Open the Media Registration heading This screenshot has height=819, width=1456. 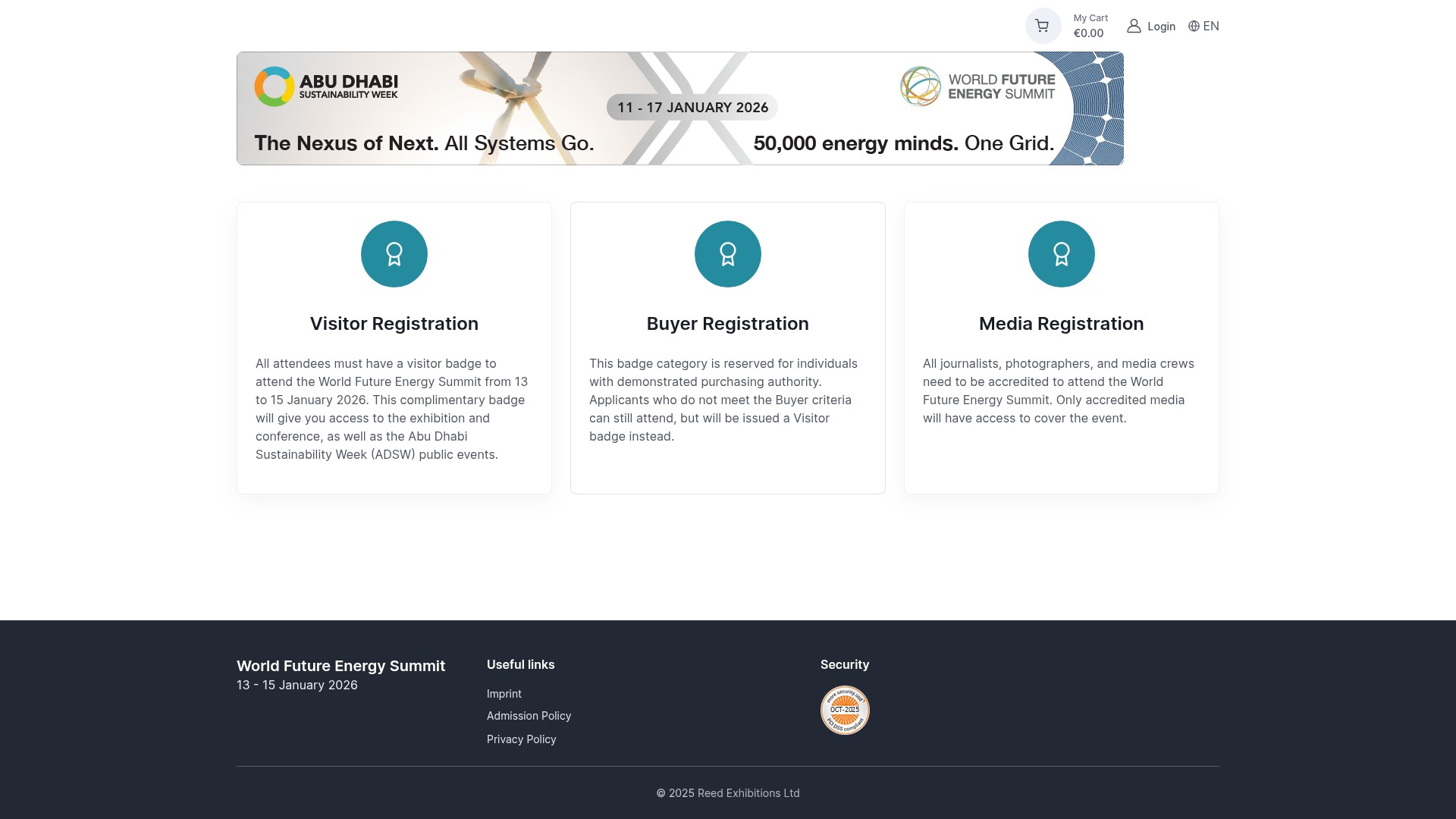click(x=1062, y=324)
